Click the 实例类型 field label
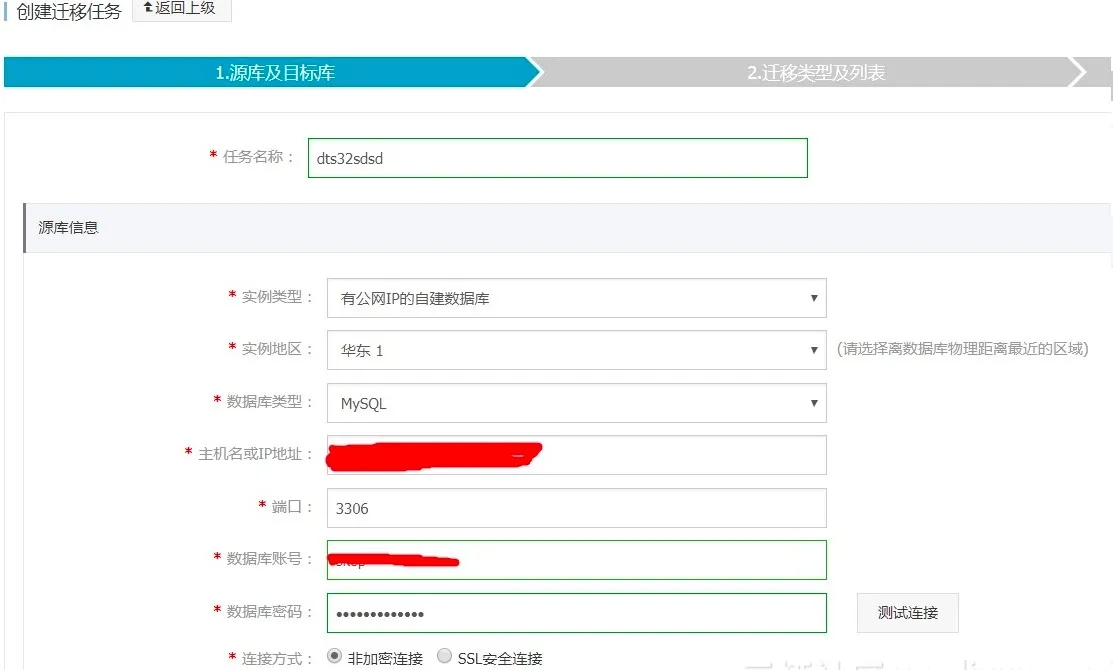1113x670 pixels. 270,296
